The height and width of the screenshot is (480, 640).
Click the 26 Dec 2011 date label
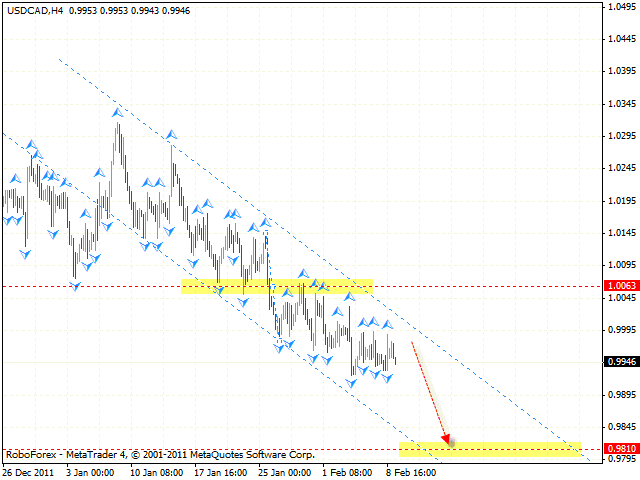28,470
